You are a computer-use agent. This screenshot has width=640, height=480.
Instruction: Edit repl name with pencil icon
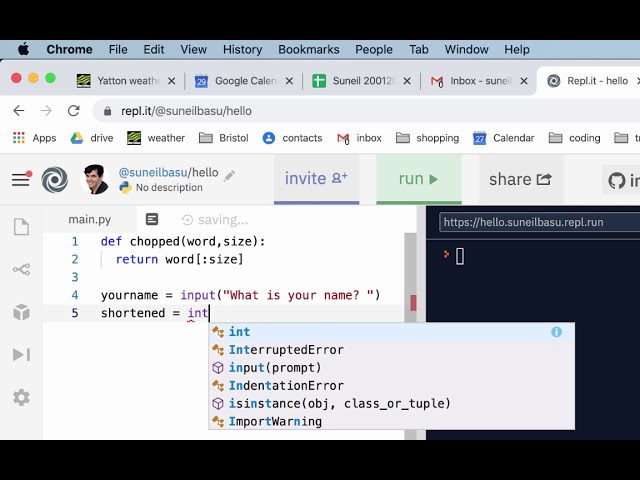click(229, 176)
